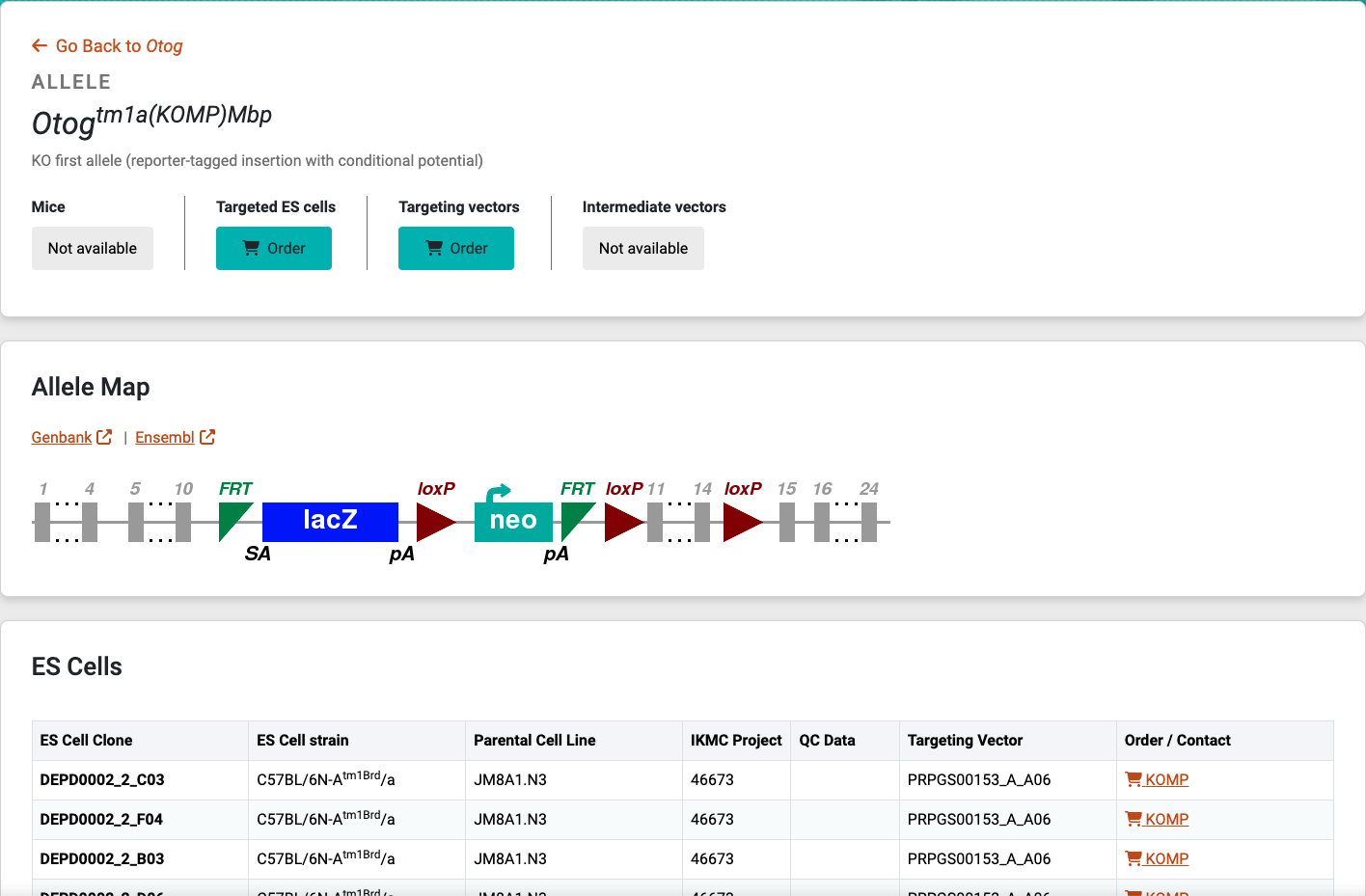Click the blue lacZ block in the allele map
The image size is (1366, 896).
[330, 522]
